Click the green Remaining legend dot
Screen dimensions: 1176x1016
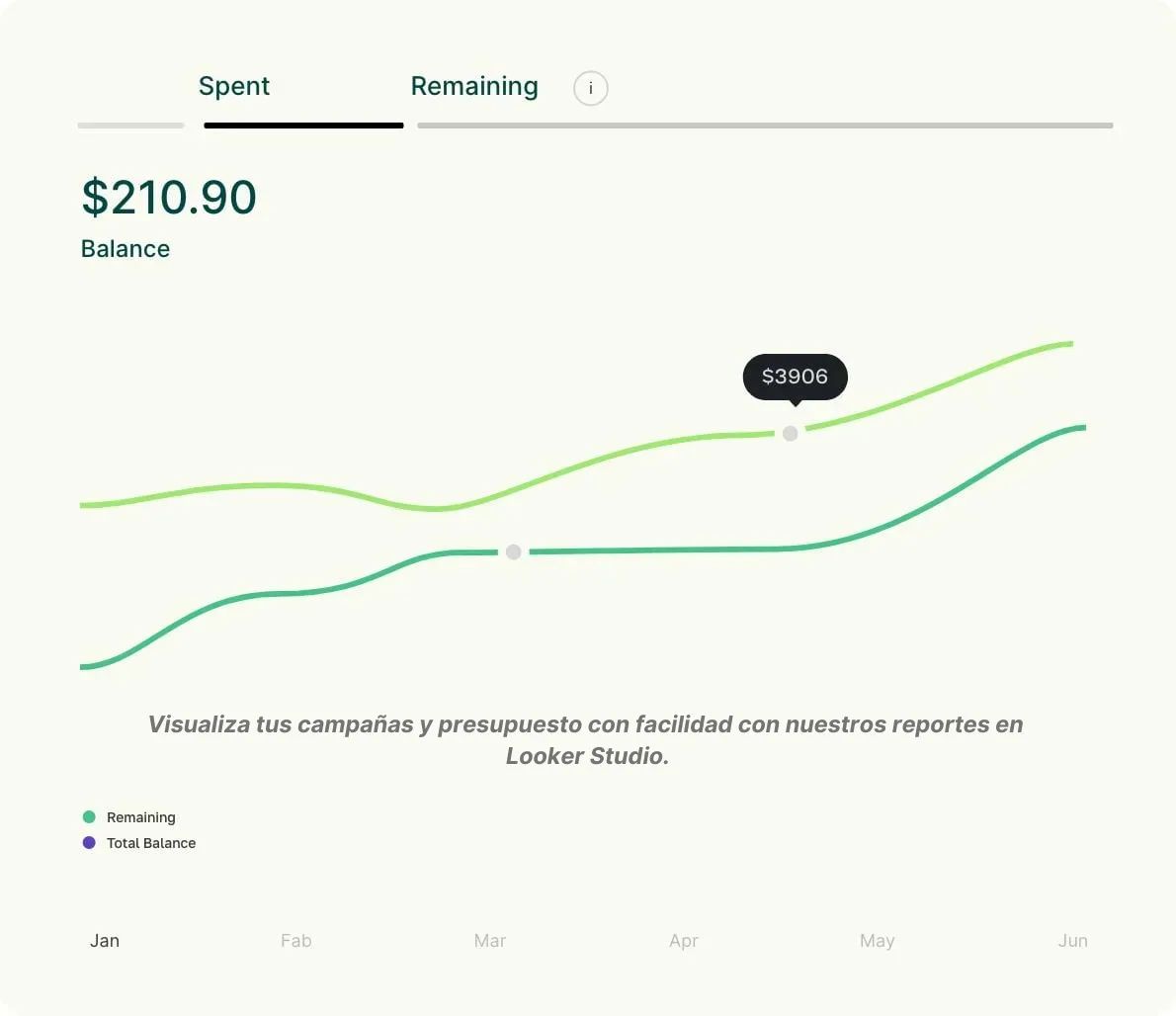pyautogui.click(x=89, y=817)
